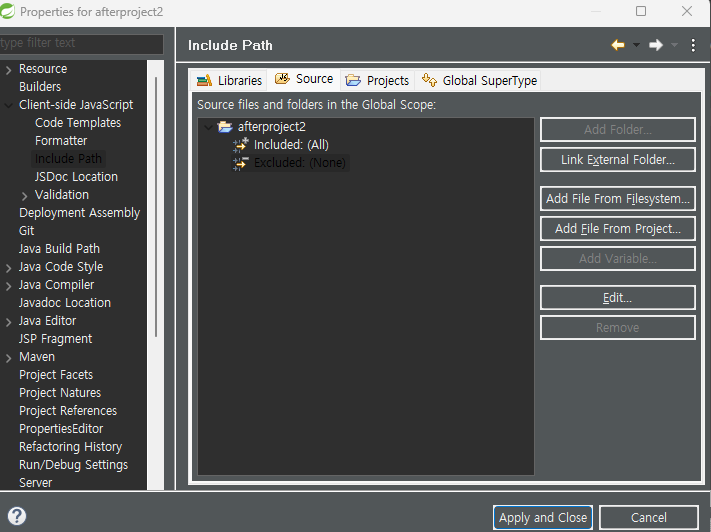The width and height of the screenshot is (711, 532).
Task: Click the Libraries tab books icon
Action: [x=204, y=80]
